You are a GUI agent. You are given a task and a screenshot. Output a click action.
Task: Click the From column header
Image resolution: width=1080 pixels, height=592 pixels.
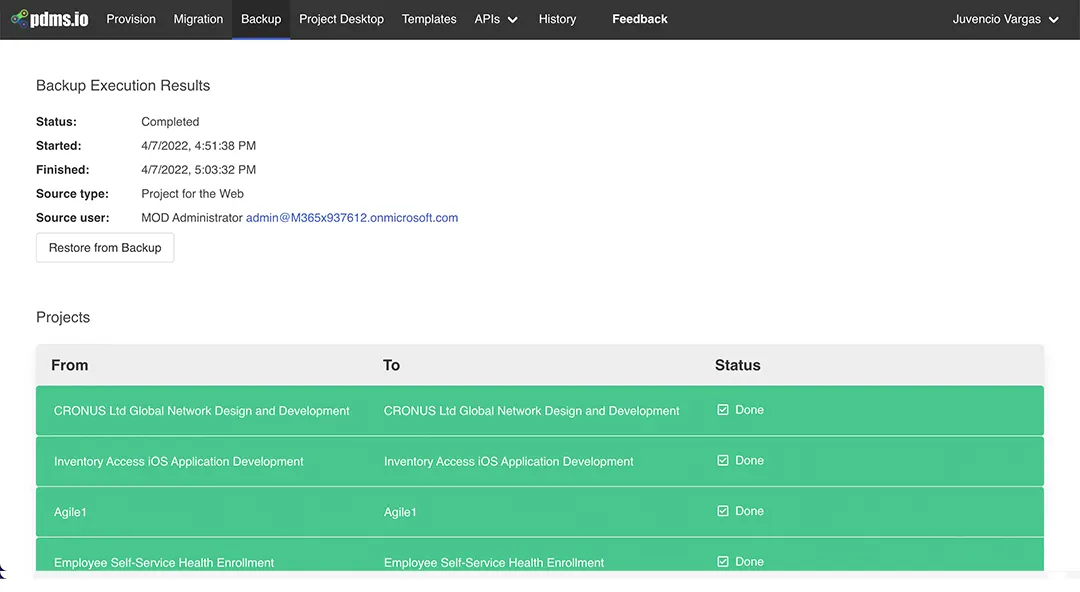69,365
